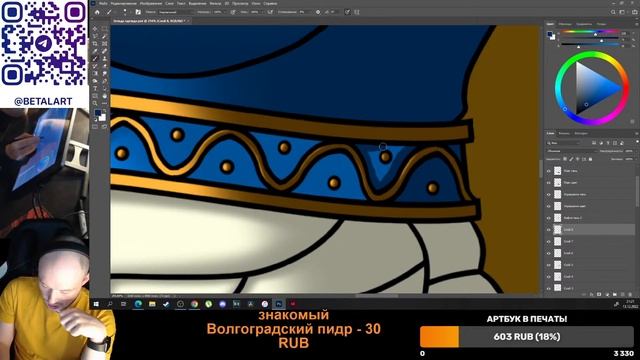
Task: Open Windows Start menu
Action: (x=96, y=304)
